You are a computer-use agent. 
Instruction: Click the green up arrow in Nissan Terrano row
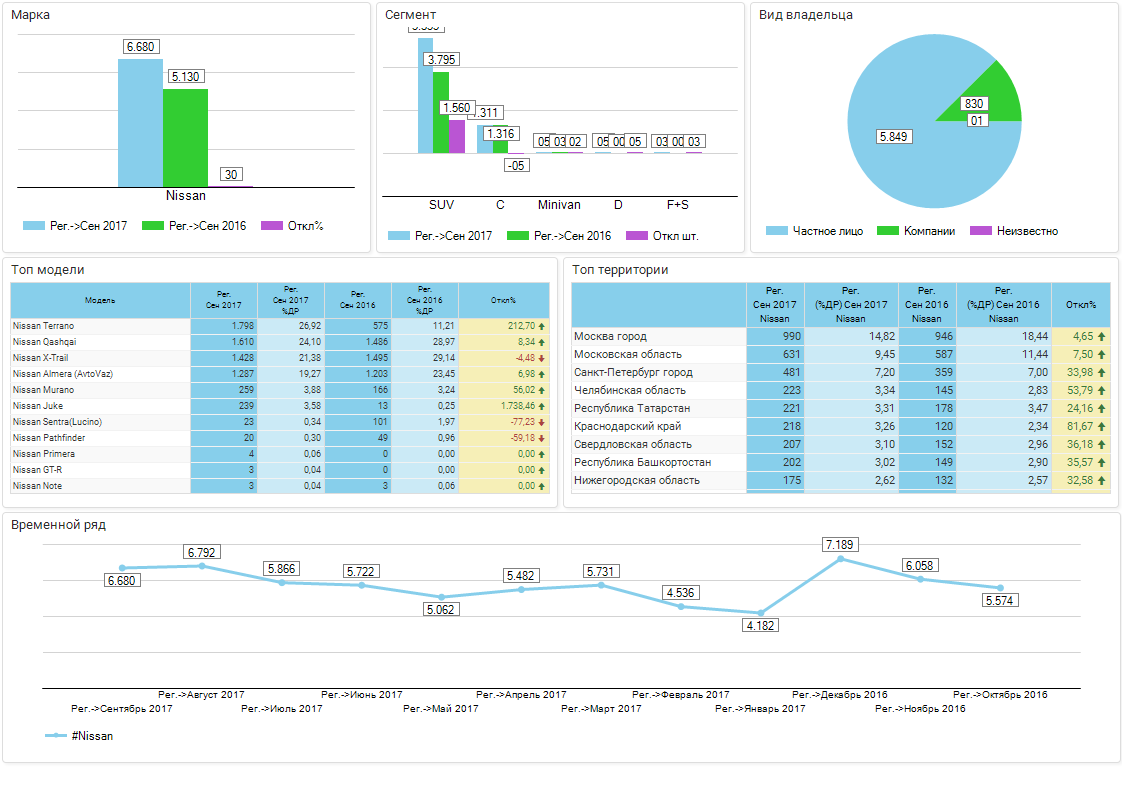[x=542, y=326]
